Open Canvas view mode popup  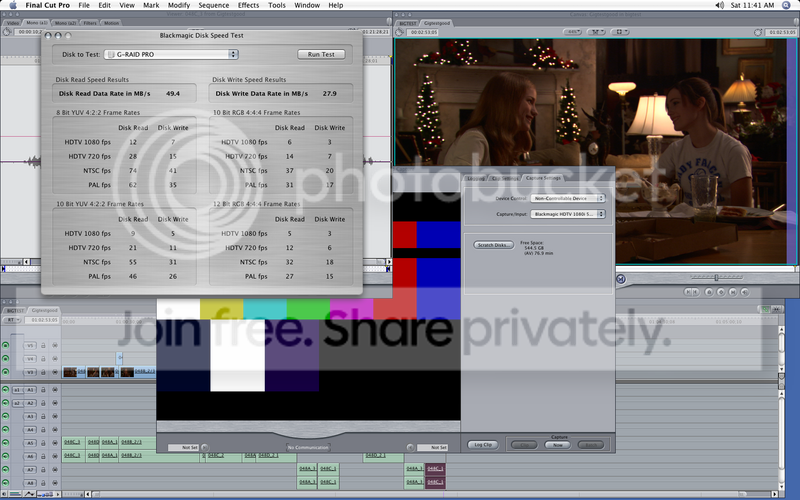tap(595, 32)
